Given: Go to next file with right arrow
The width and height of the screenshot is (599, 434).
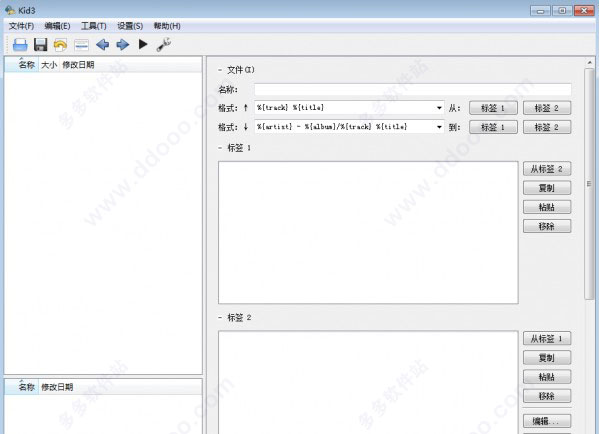Looking at the screenshot, I should click(x=123, y=45).
